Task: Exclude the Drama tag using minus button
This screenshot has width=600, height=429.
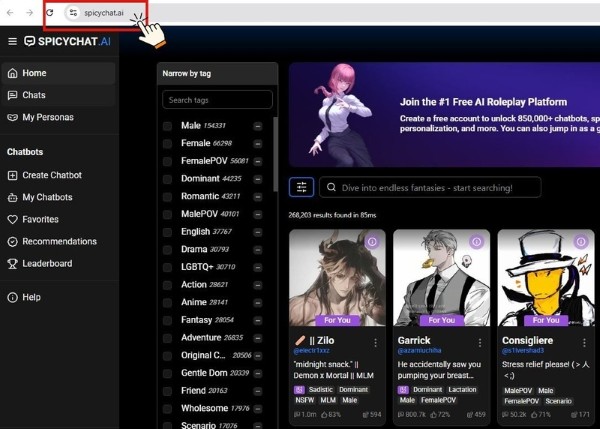Action: 258,249
